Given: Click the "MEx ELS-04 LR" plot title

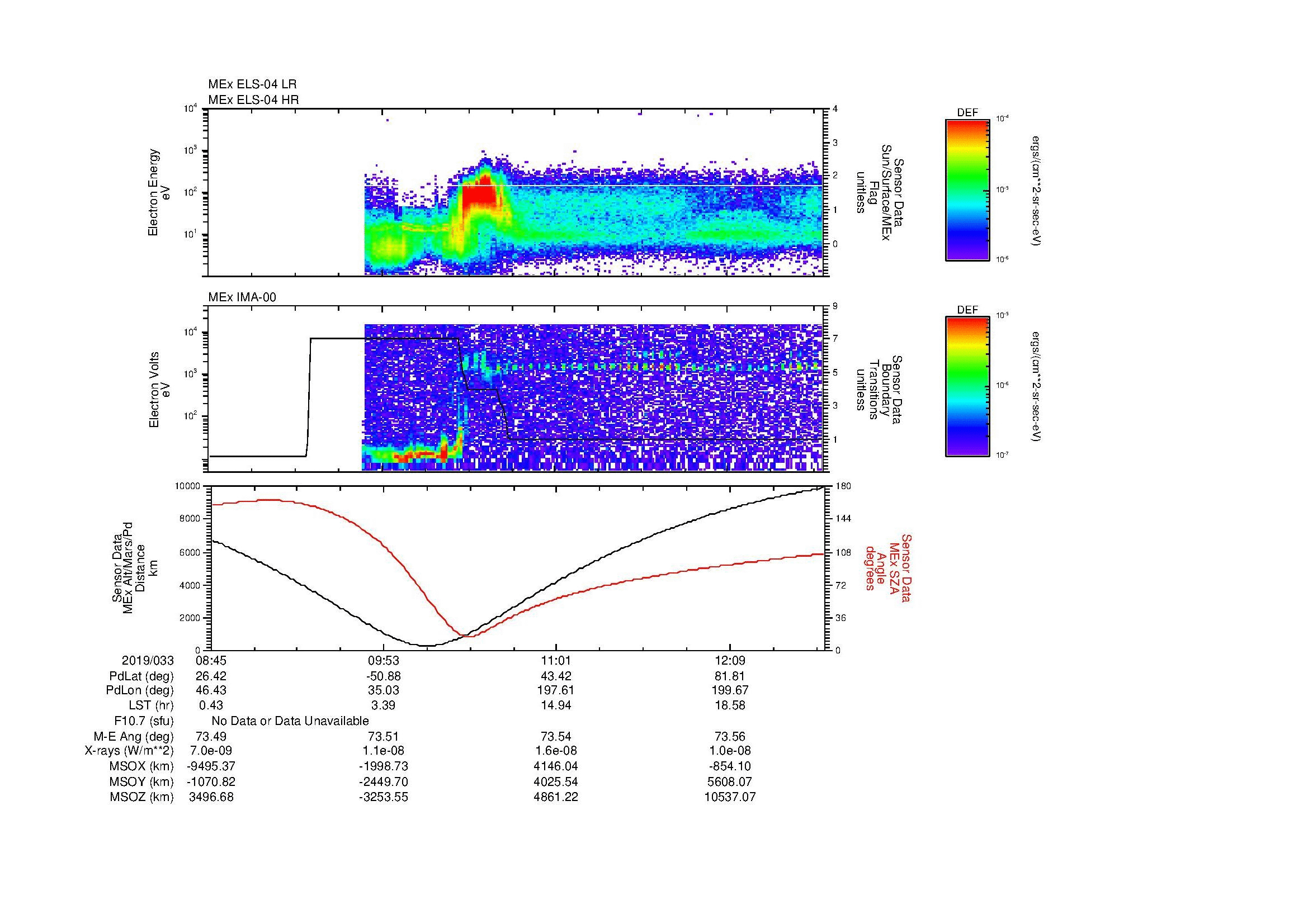Looking at the screenshot, I should [252, 84].
